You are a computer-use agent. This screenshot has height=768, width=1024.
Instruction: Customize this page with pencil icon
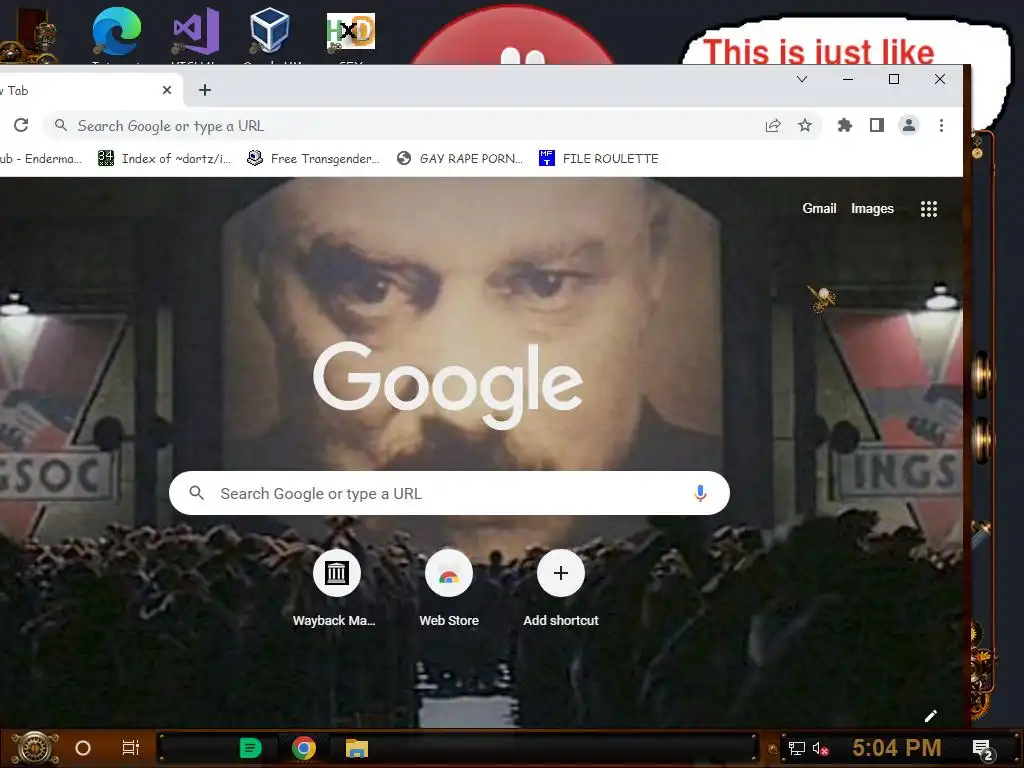click(931, 716)
